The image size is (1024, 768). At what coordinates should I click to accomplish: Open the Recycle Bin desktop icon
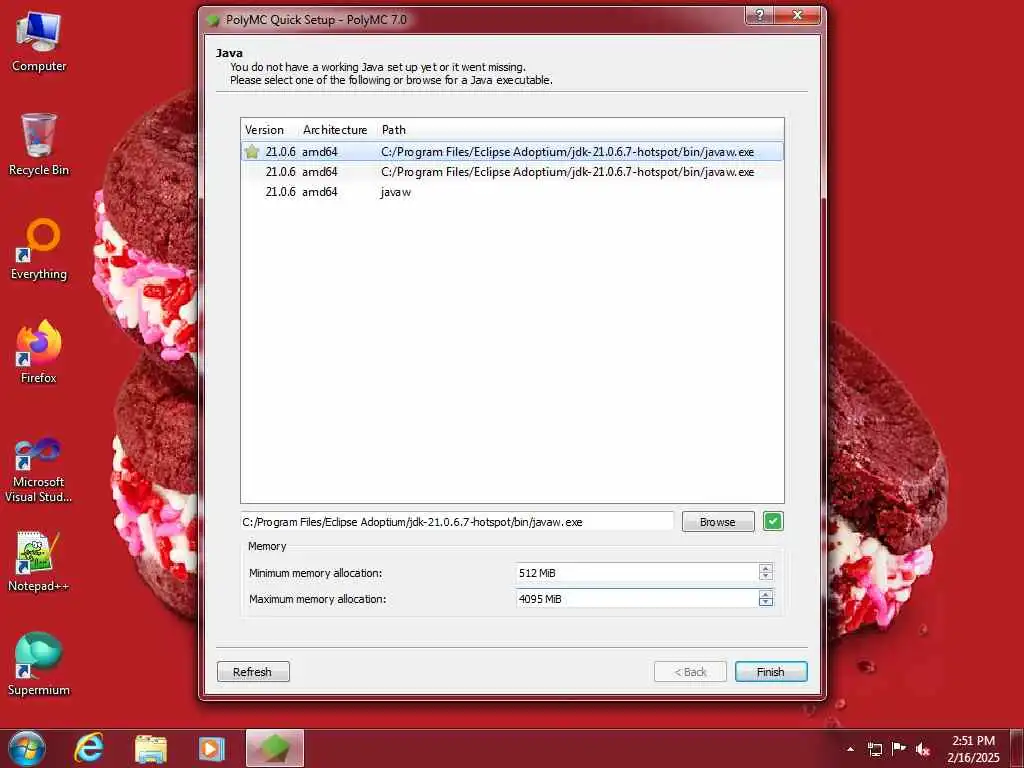click(x=39, y=145)
